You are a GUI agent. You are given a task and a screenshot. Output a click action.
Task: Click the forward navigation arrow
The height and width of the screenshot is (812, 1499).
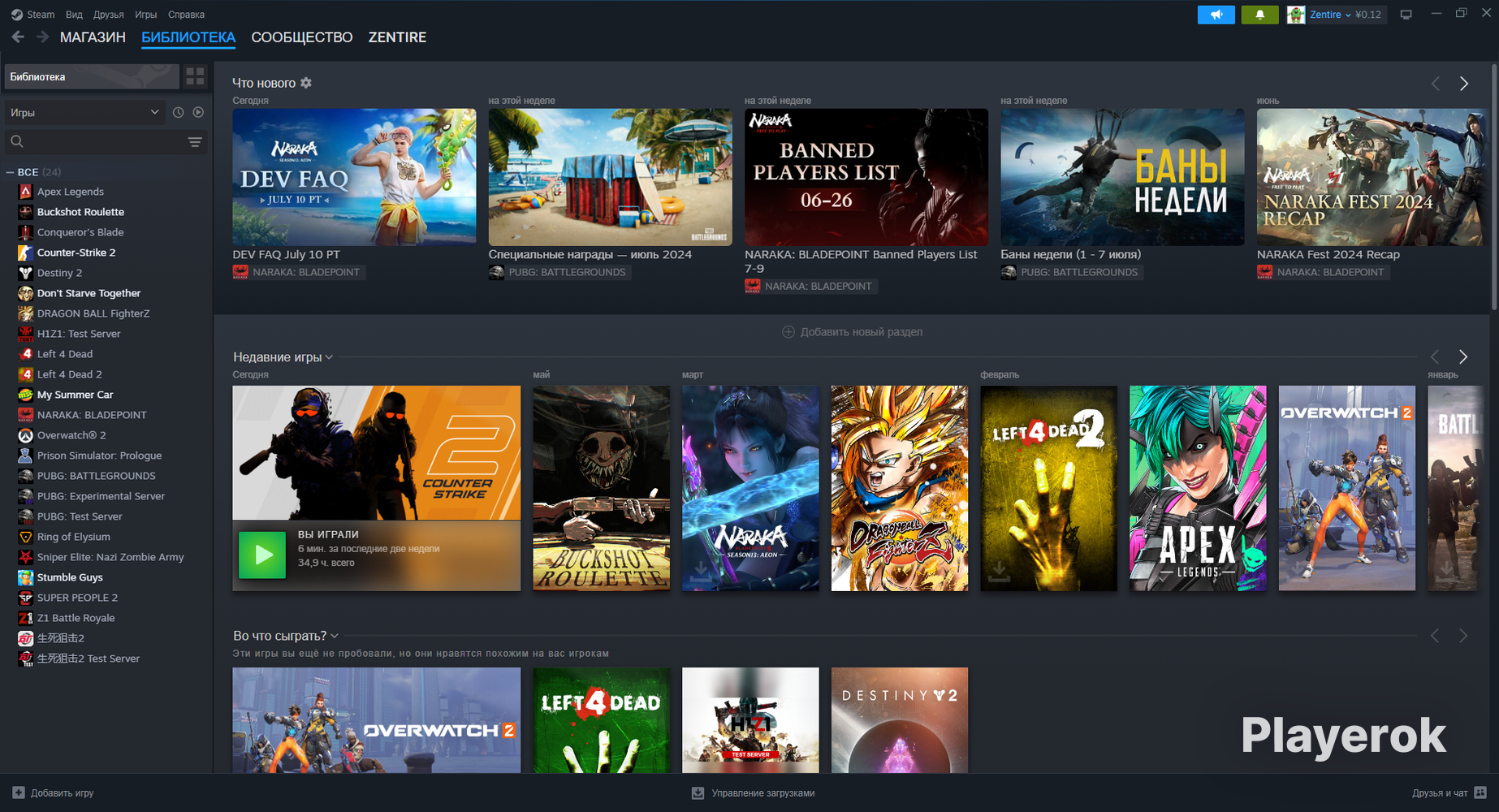43,37
